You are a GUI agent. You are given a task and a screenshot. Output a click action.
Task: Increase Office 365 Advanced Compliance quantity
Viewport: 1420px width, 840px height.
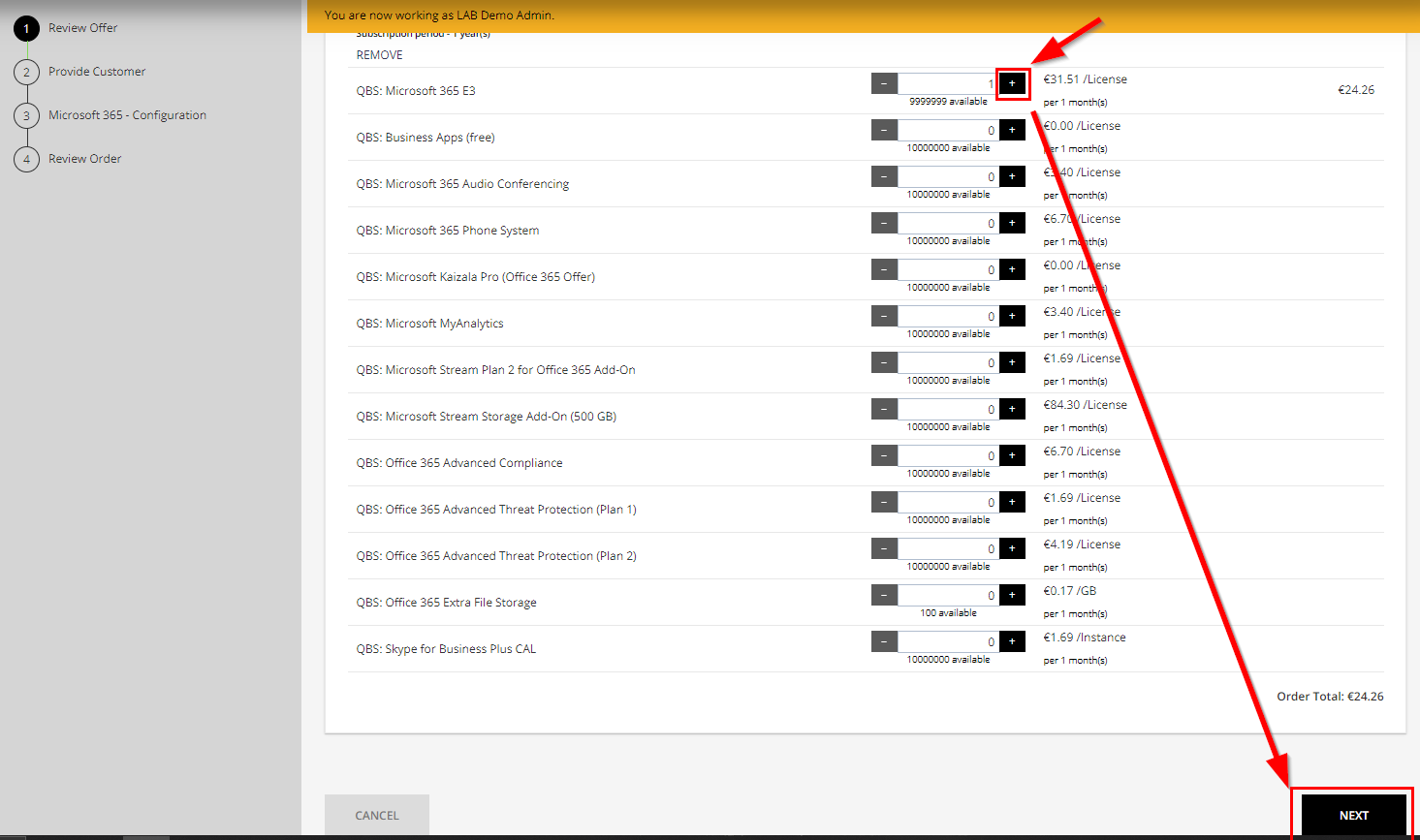click(x=1012, y=455)
